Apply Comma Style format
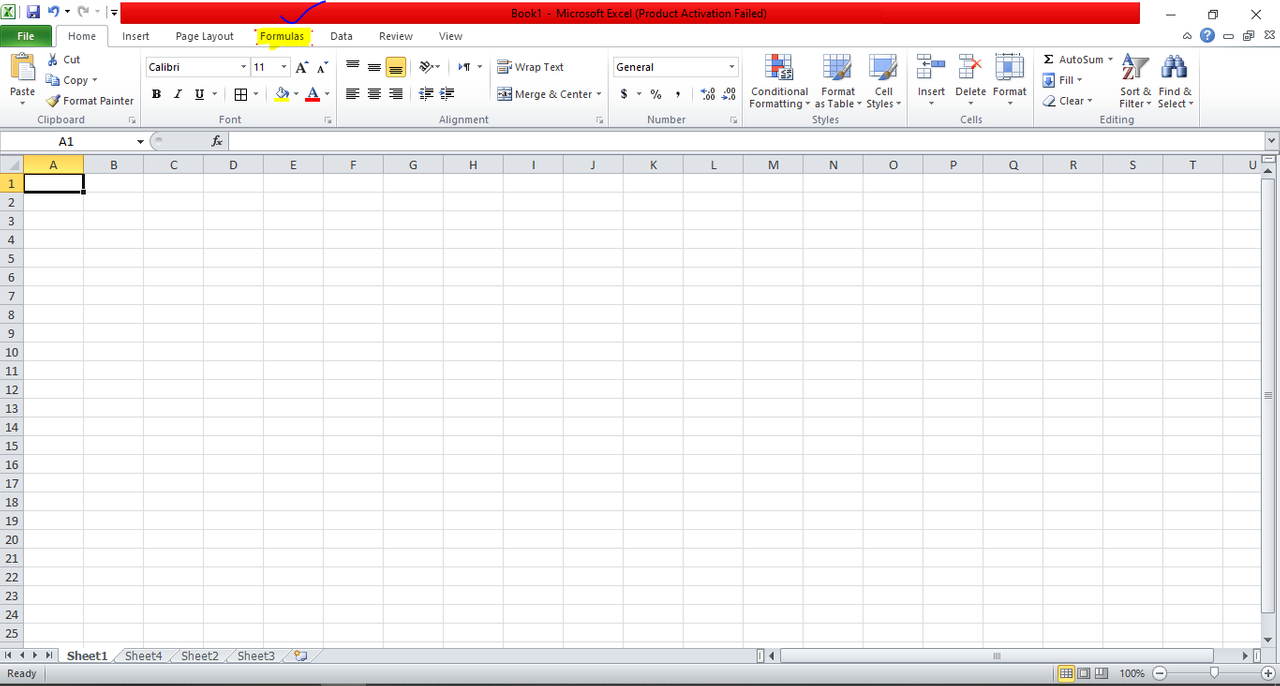 click(x=678, y=94)
